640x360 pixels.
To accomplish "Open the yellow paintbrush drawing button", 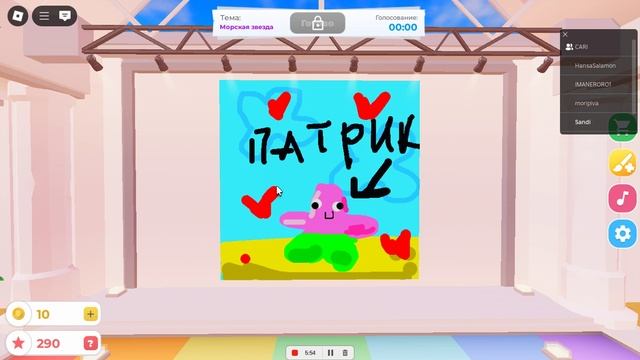I will point(622,163).
